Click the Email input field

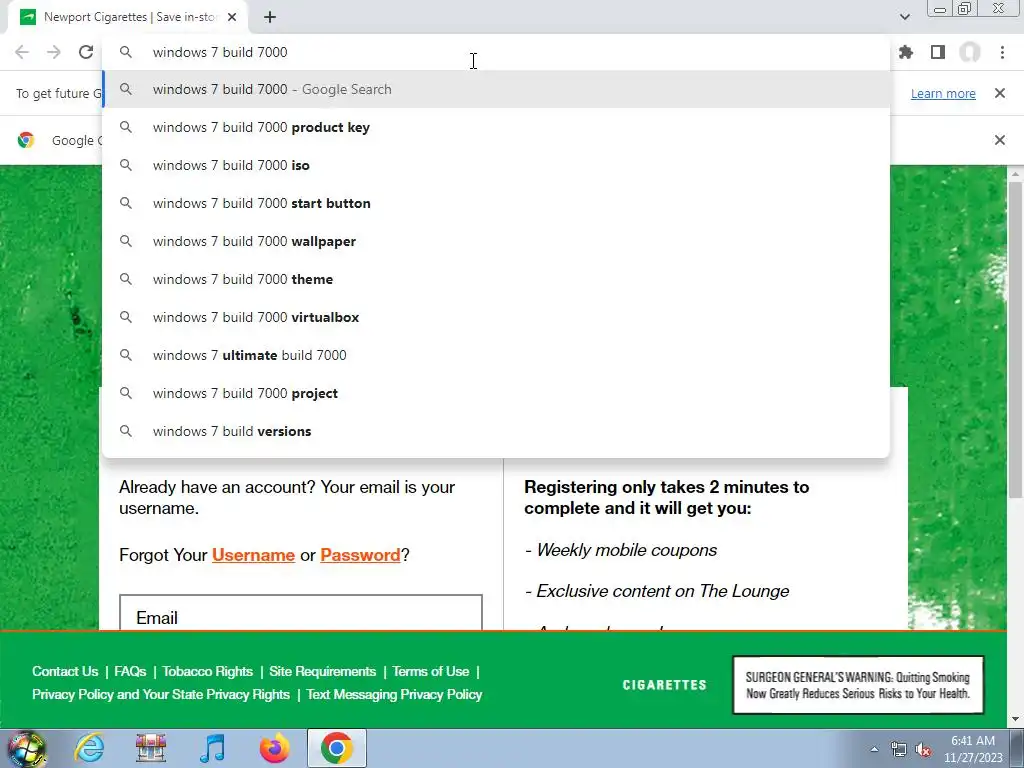coord(300,613)
